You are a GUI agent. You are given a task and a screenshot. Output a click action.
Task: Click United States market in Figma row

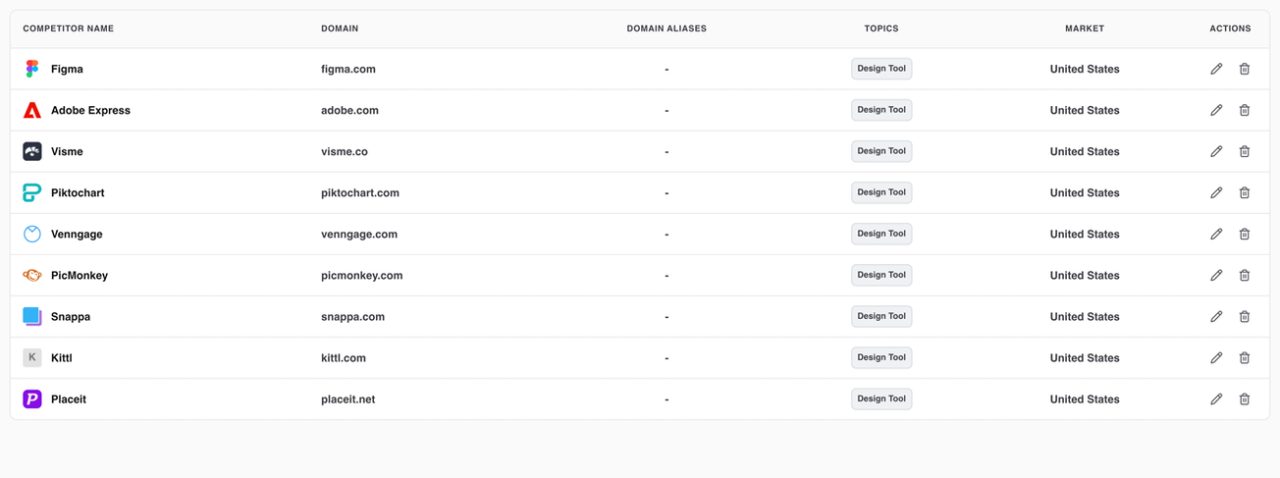pyautogui.click(x=1085, y=69)
